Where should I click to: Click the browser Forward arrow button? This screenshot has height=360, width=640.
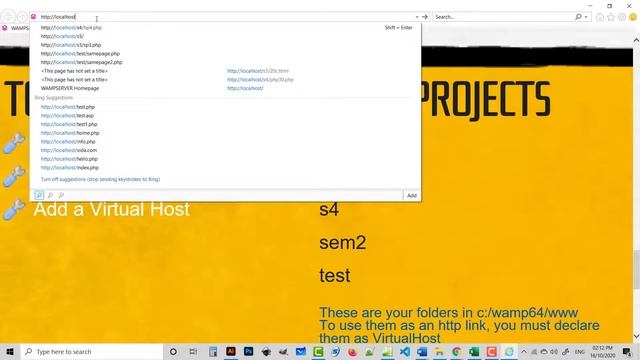pyautogui.click(x=22, y=17)
